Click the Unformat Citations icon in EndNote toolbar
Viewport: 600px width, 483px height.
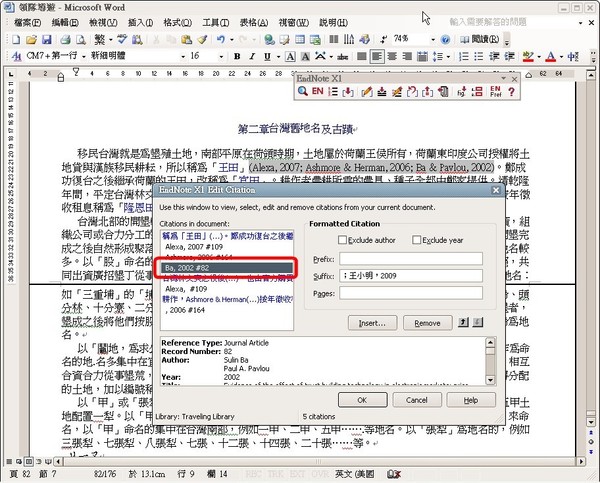point(412,91)
